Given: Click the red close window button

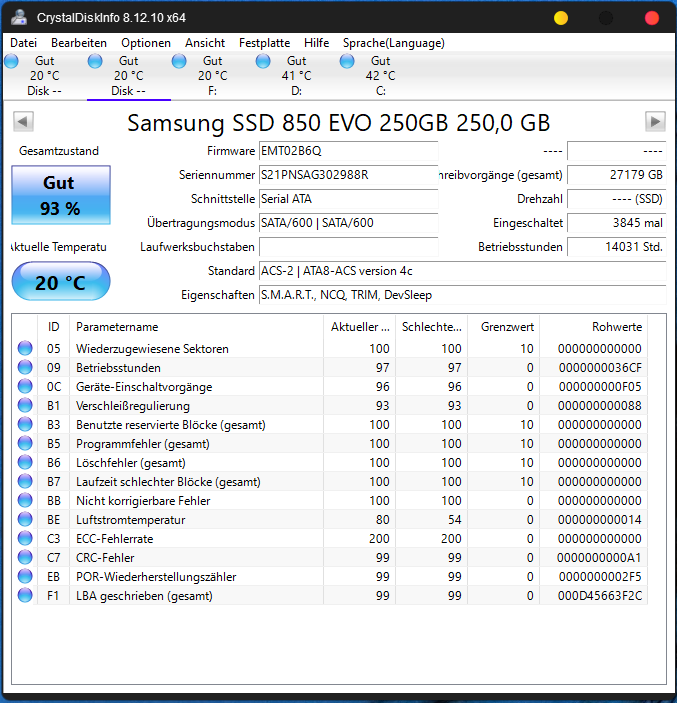Looking at the screenshot, I should tap(651, 18).
